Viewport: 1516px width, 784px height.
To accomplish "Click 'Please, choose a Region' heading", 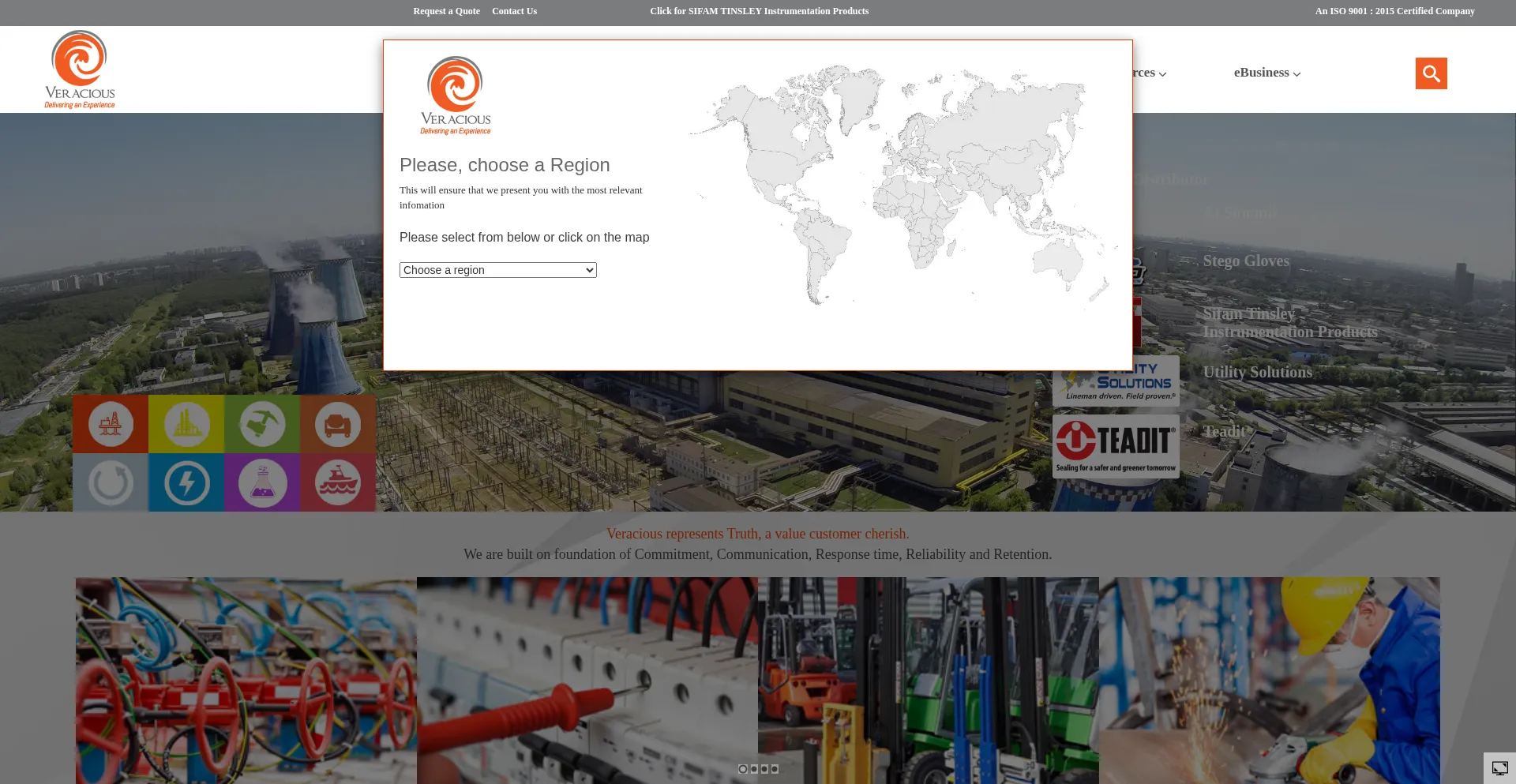I will tap(505, 165).
